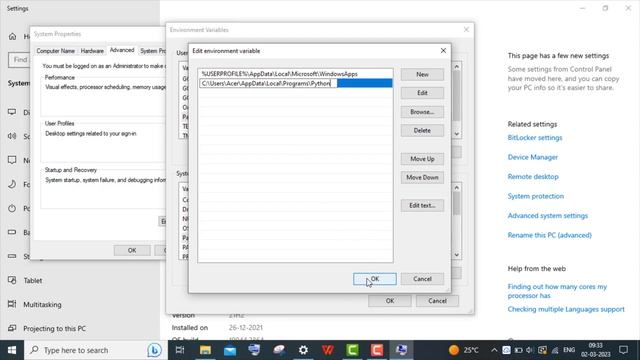640x360 pixels.
Task: Click OK in the Environment Variables window
Action: point(390,301)
